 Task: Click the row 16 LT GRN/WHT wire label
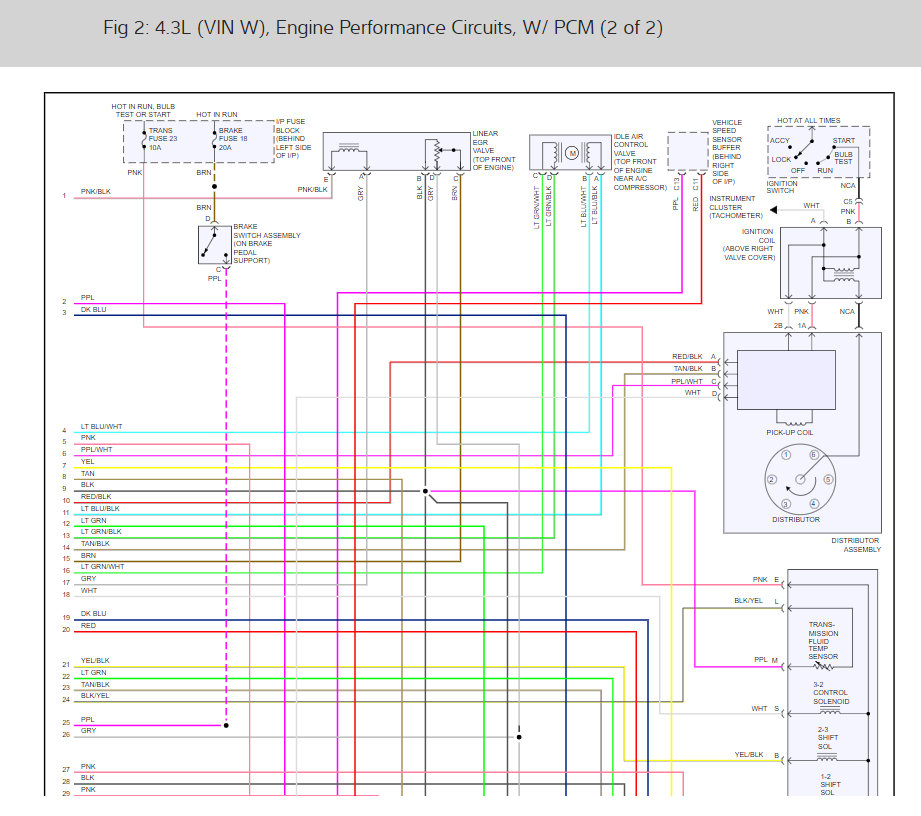[x=102, y=567]
